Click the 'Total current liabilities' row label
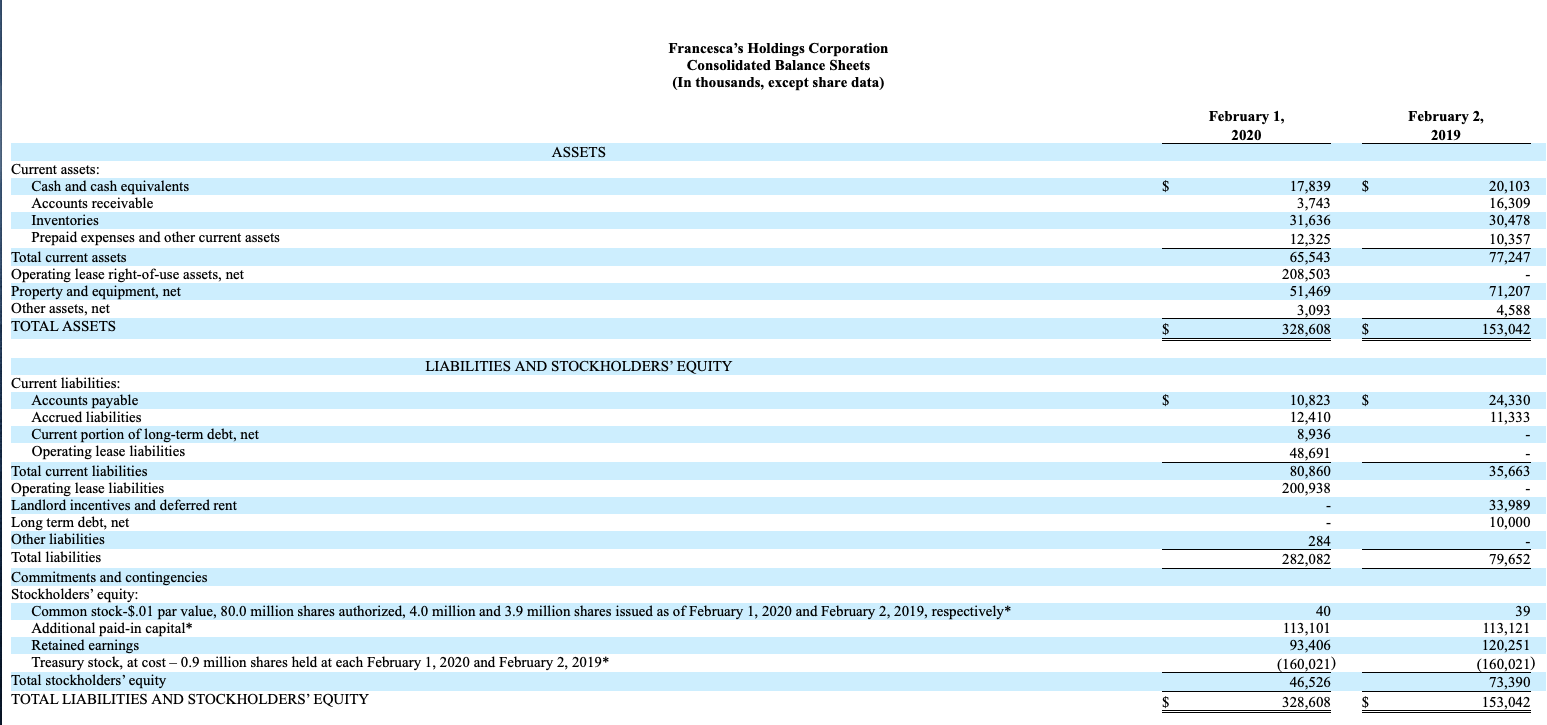 coord(79,471)
